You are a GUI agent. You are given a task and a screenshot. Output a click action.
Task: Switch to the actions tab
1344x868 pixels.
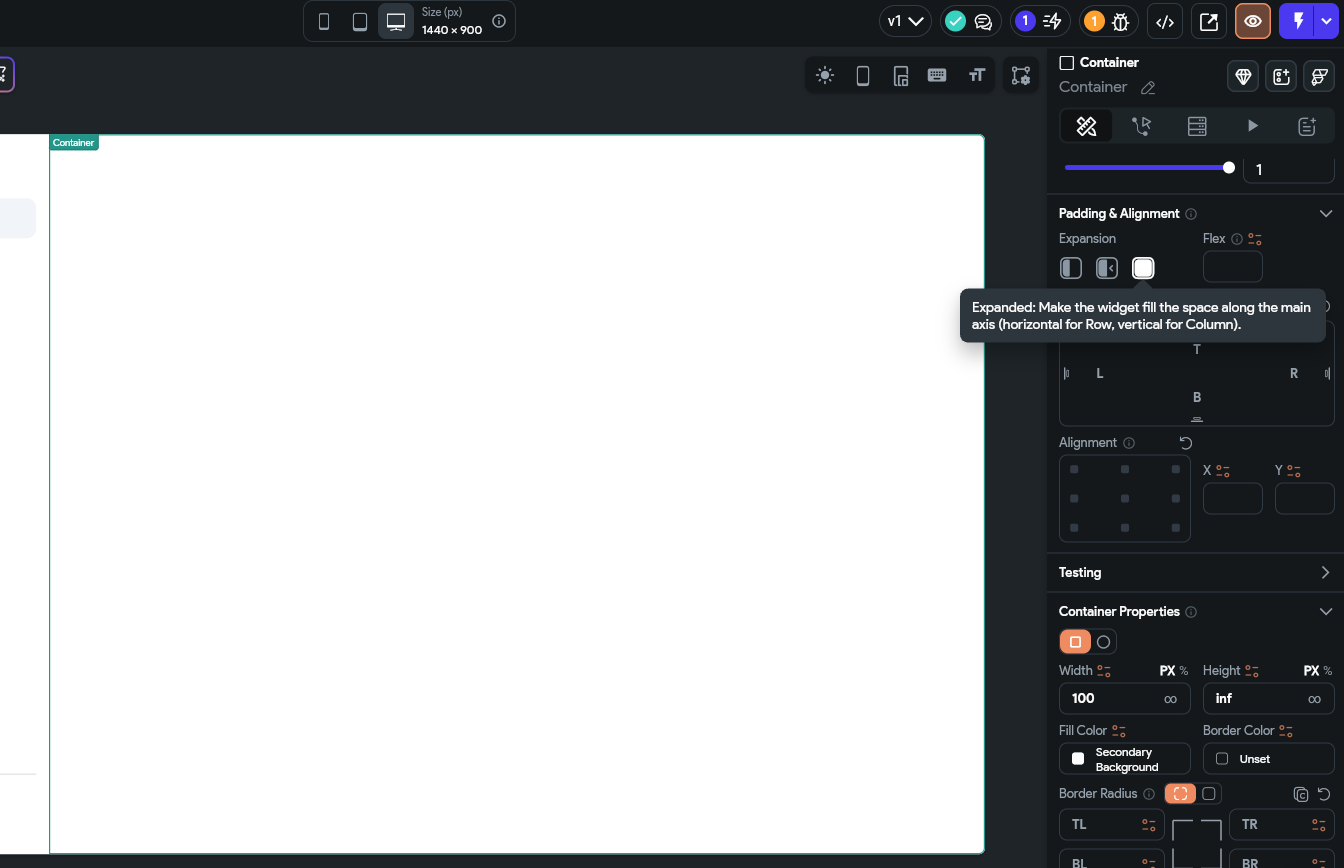coord(1141,126)
